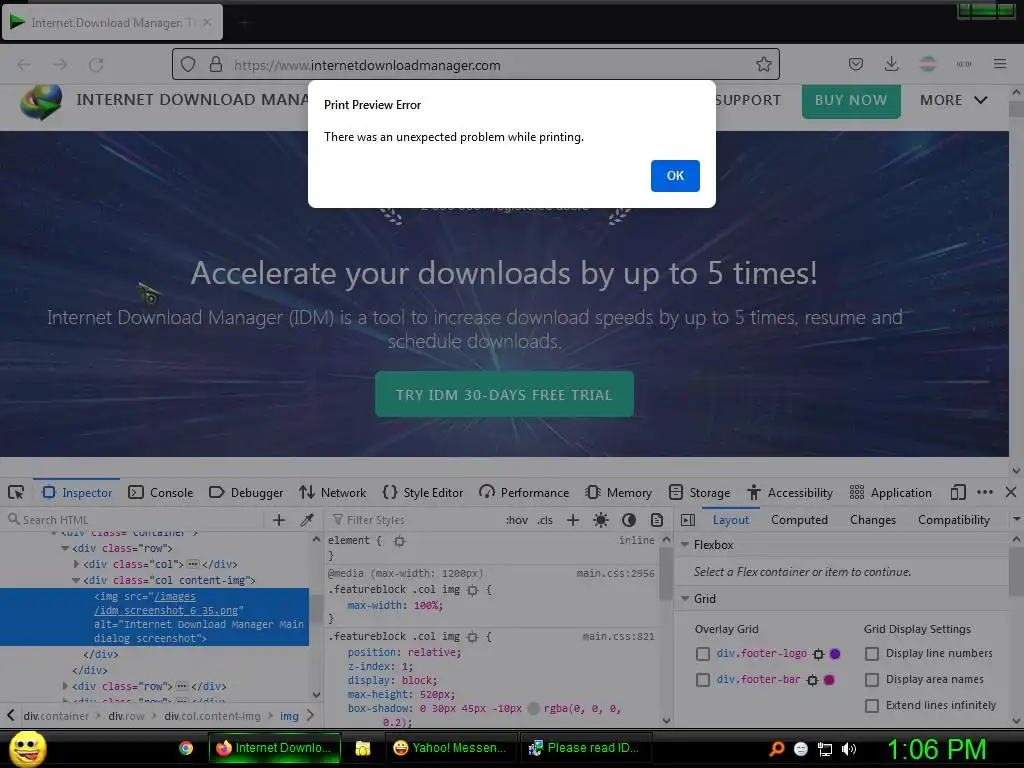Image resolution: width=1024 pixels, height=768 pixels.
Task: Open Yahoo! Messenger taskbar item
Action: 451,748
